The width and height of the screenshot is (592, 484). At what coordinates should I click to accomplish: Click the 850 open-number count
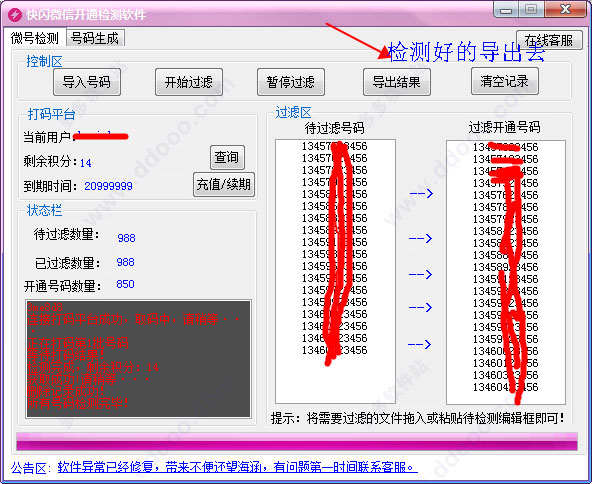pos(125,284)
